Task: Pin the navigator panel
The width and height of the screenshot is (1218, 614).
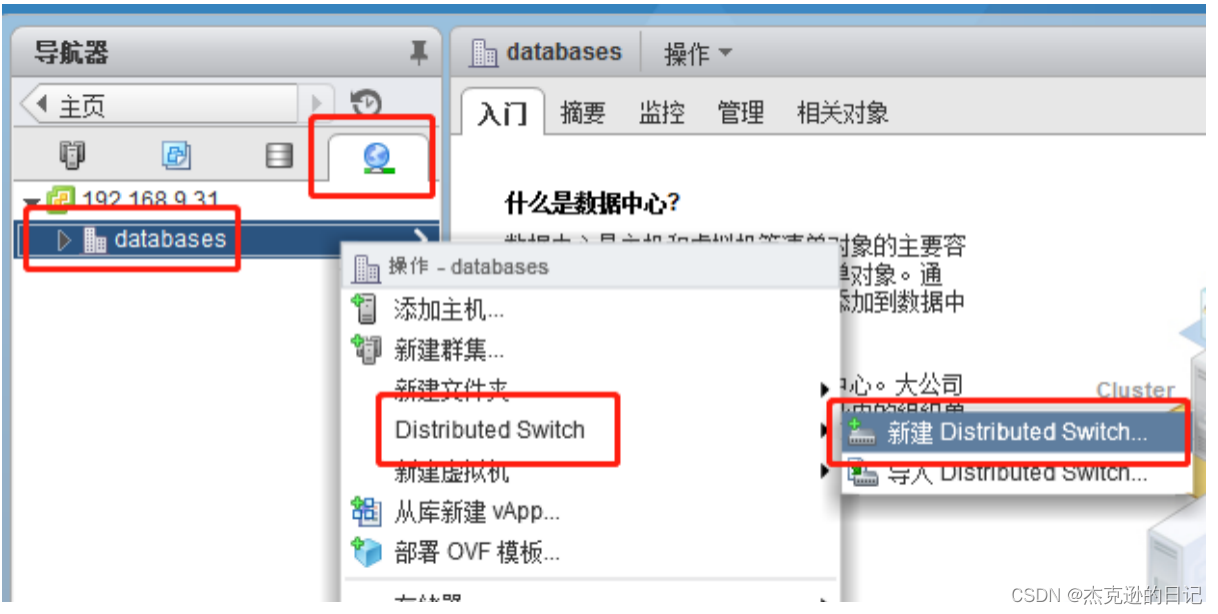Action: click(419, 53)
